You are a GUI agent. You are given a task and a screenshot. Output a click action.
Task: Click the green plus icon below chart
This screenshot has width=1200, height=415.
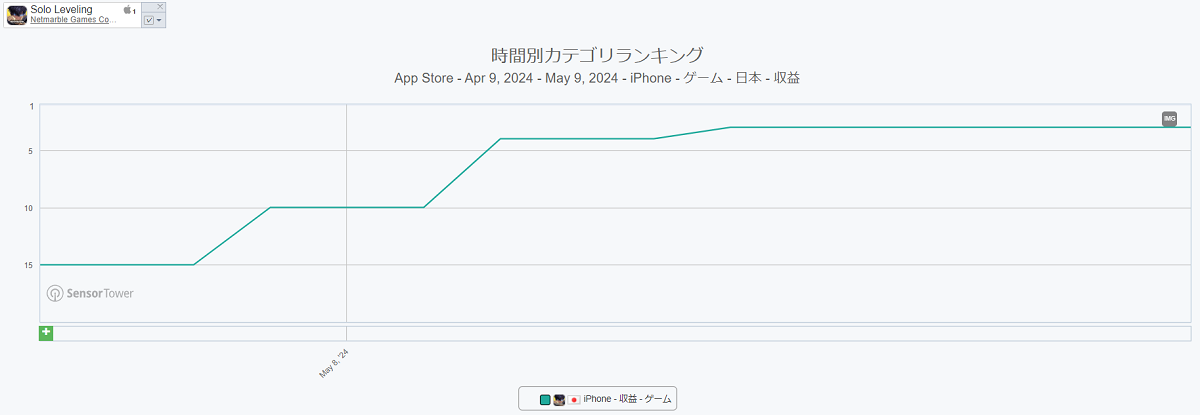pos(46,333)
